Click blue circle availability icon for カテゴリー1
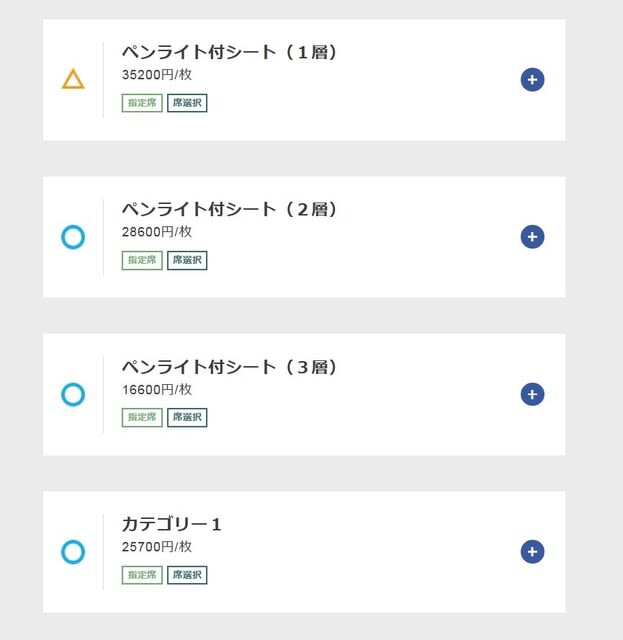 73,552
